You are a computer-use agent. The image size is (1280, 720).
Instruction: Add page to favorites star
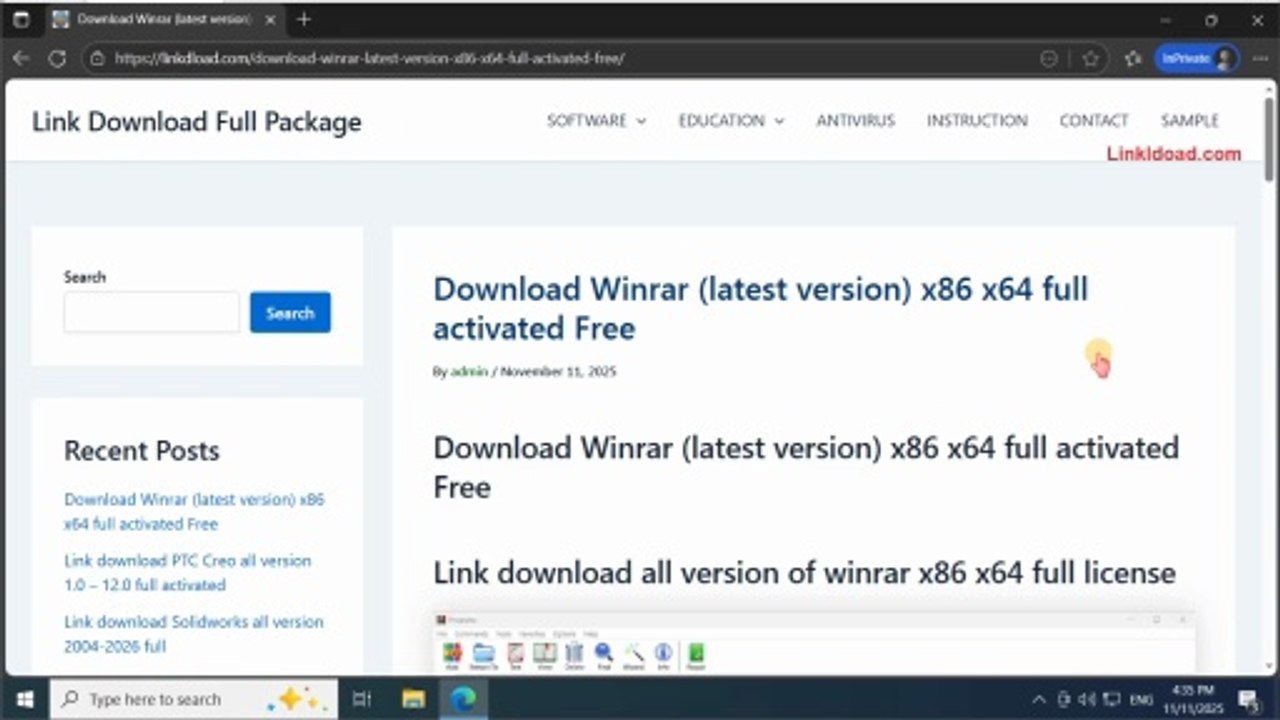[x=1090, y=58]
